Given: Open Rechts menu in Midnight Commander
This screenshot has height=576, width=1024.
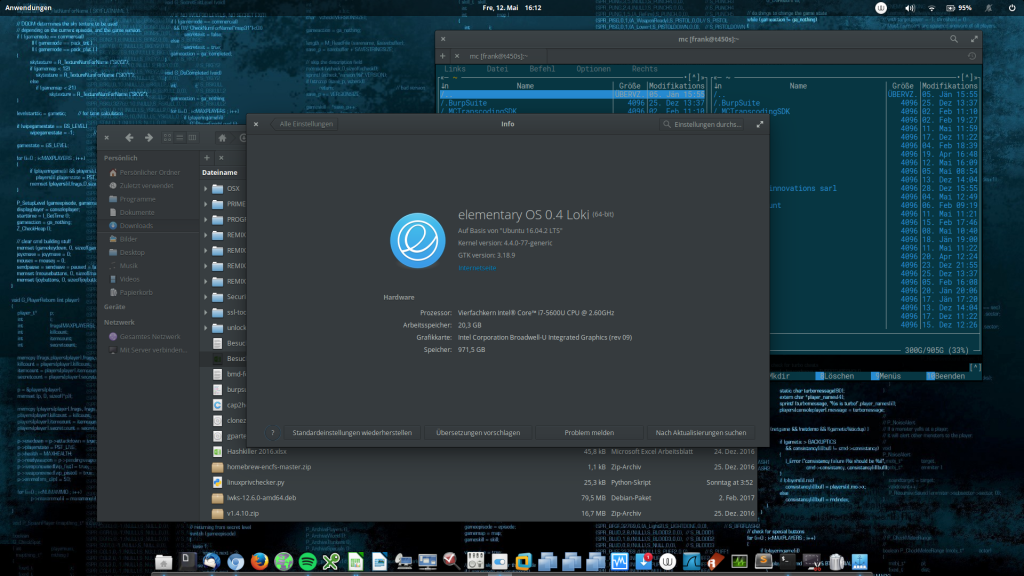Looking at the screenshot, I should 645,69.
